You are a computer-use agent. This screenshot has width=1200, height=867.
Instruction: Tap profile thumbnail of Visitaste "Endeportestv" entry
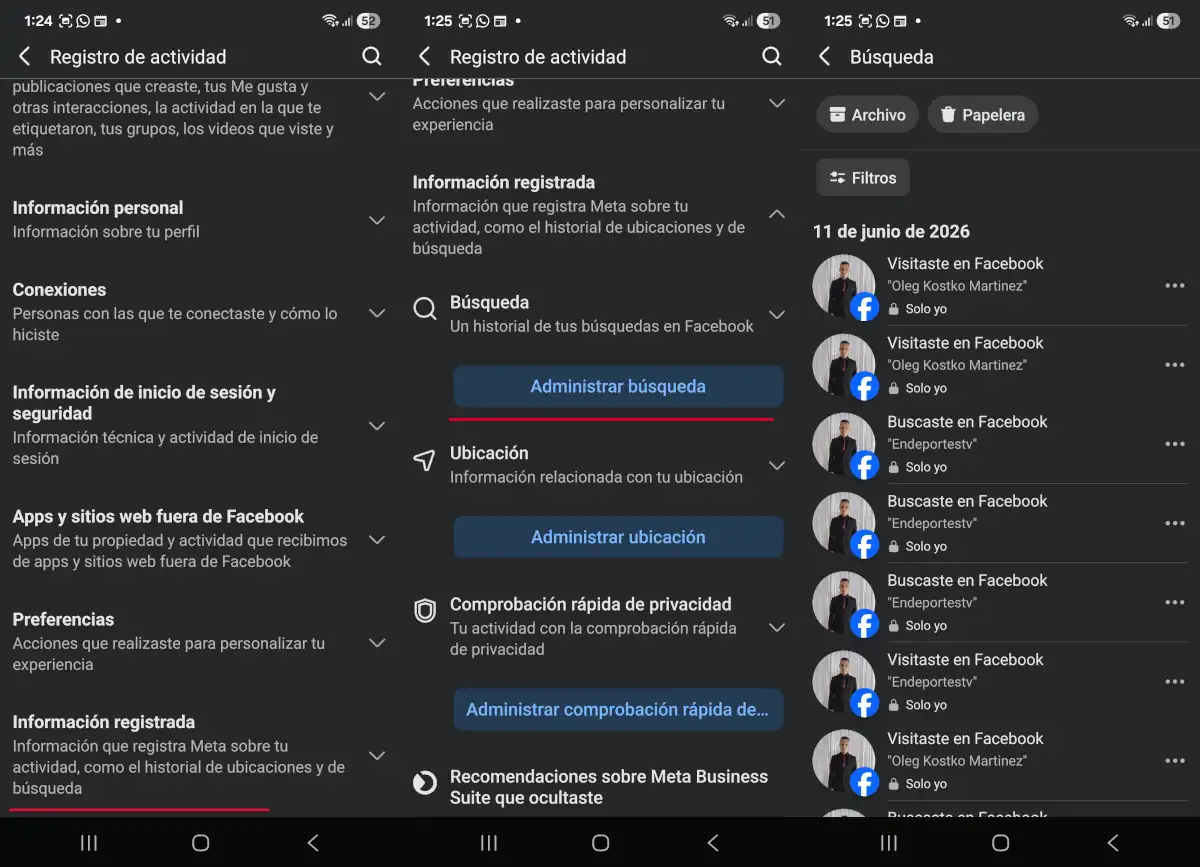click(x=844, y=682)
